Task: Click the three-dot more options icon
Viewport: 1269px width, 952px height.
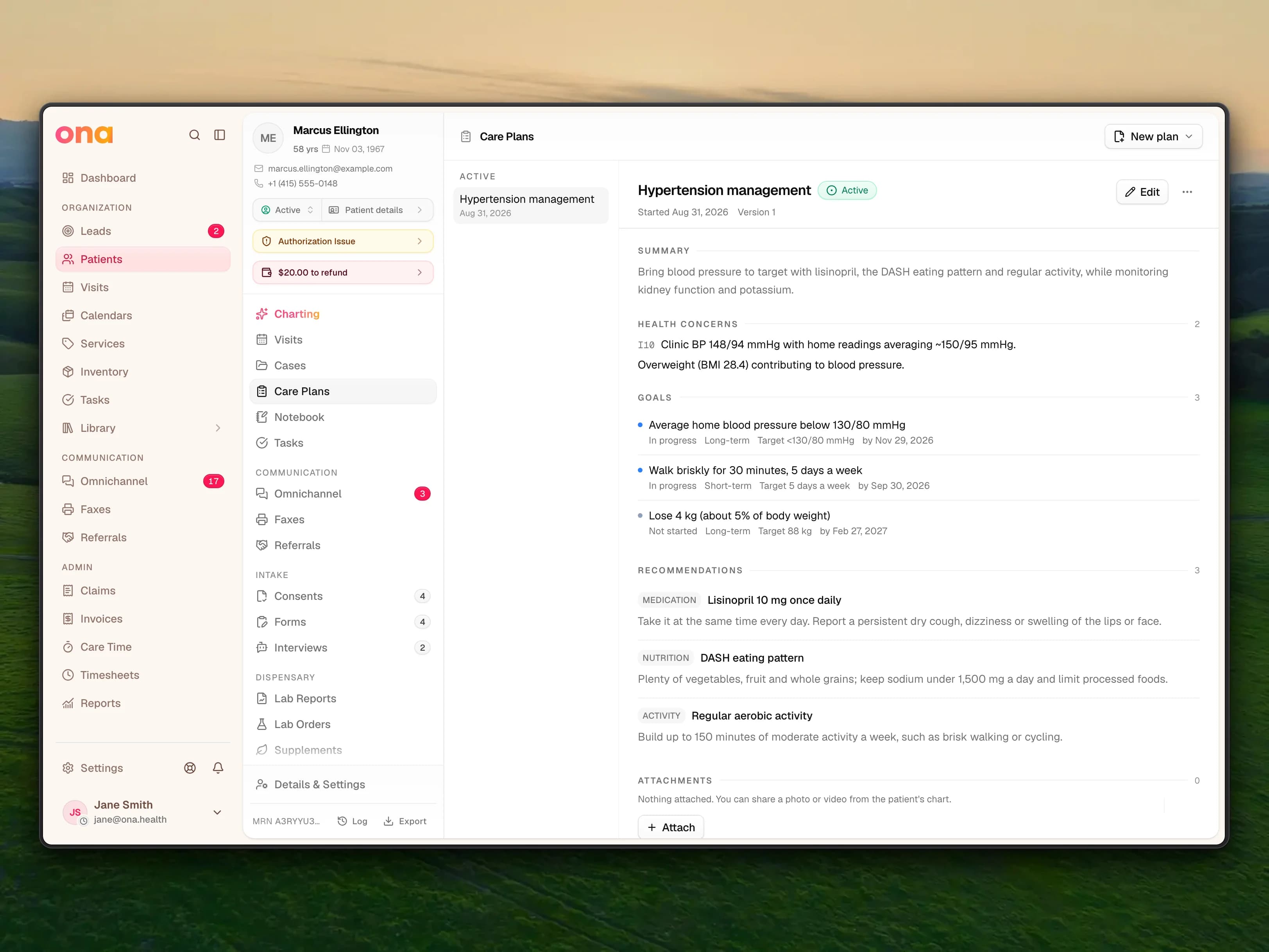Action: pos(1188,192)
